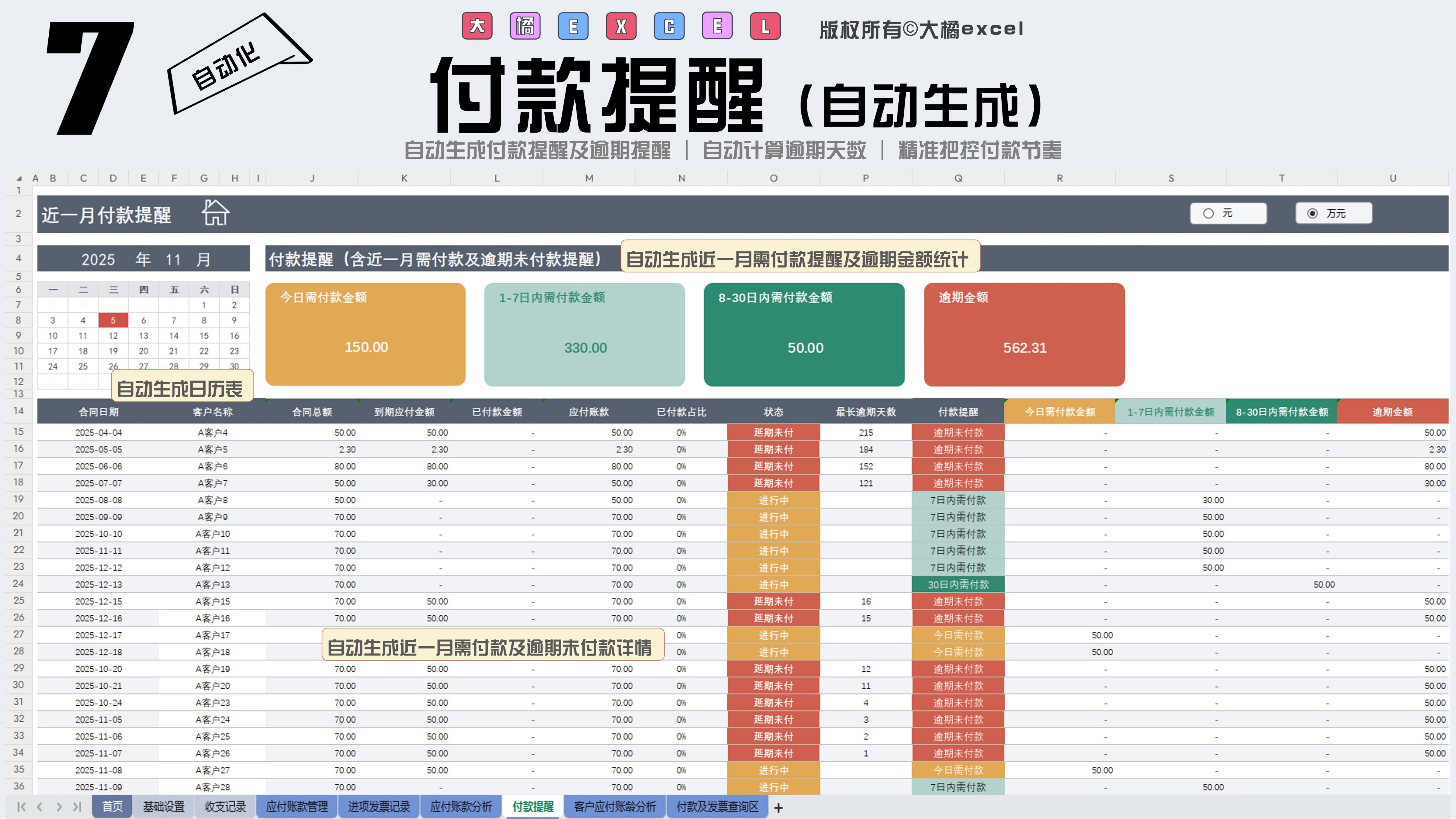Click the 8-30日内需付款金额 green card
The height and width of the screenshot is (819, 1456).
pos(804,334)
